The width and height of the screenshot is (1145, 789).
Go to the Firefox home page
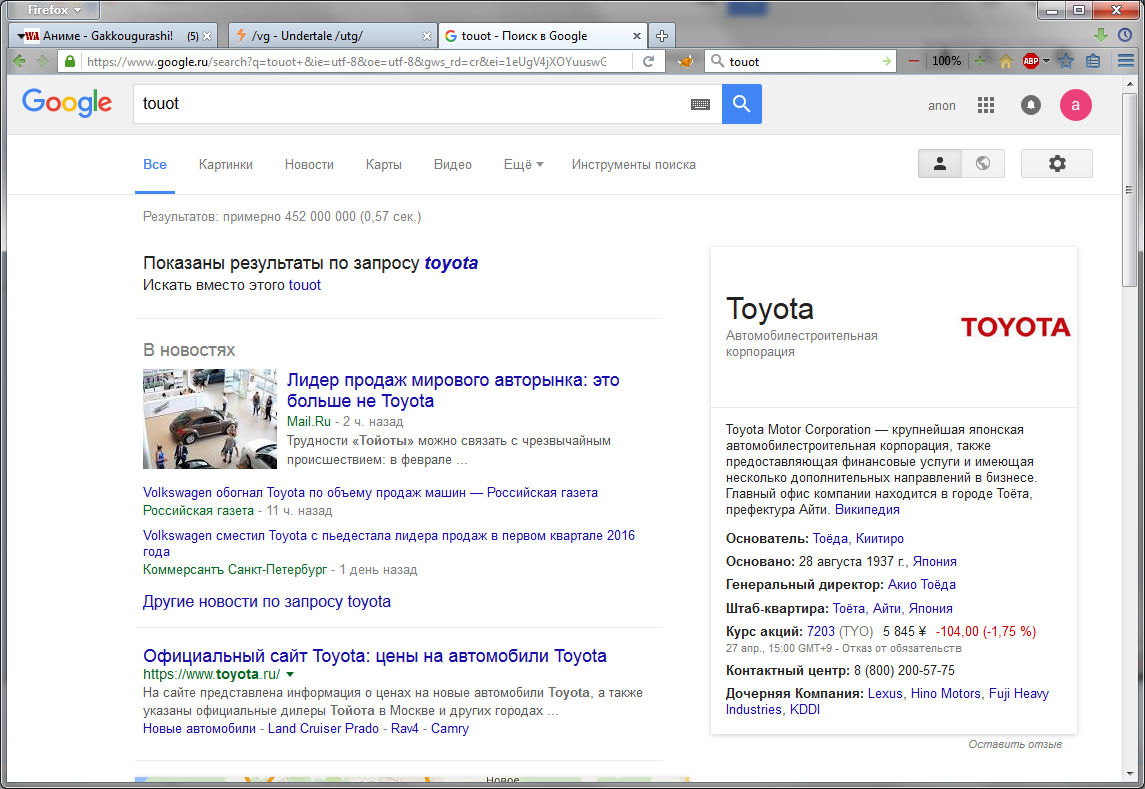tap(1006, 61)
